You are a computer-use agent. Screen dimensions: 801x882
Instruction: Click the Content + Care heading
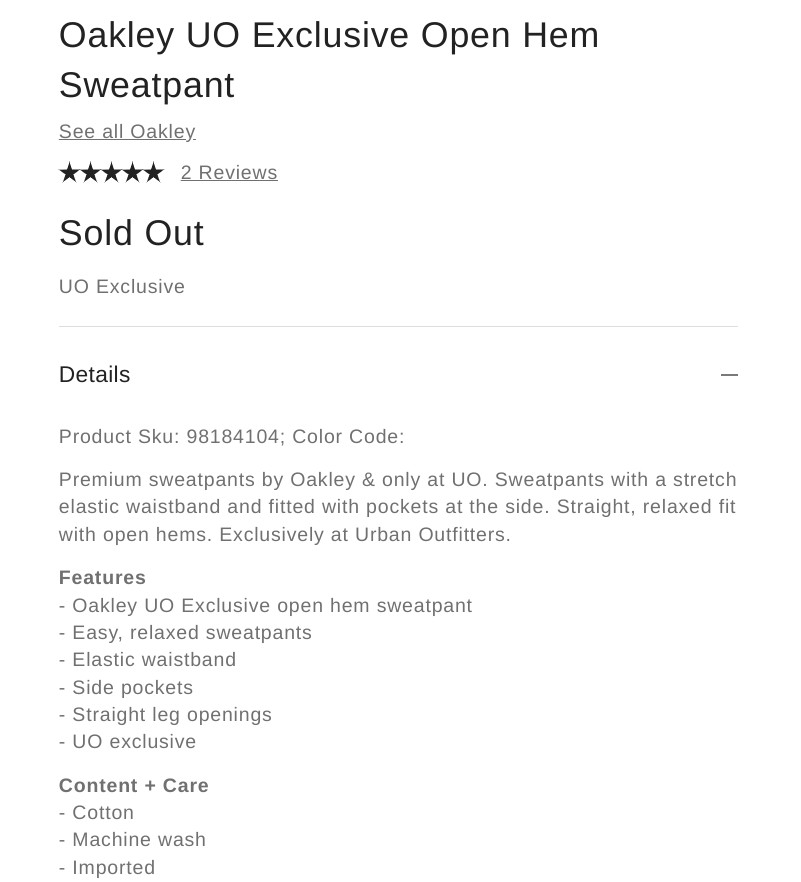tap(134, 786)
